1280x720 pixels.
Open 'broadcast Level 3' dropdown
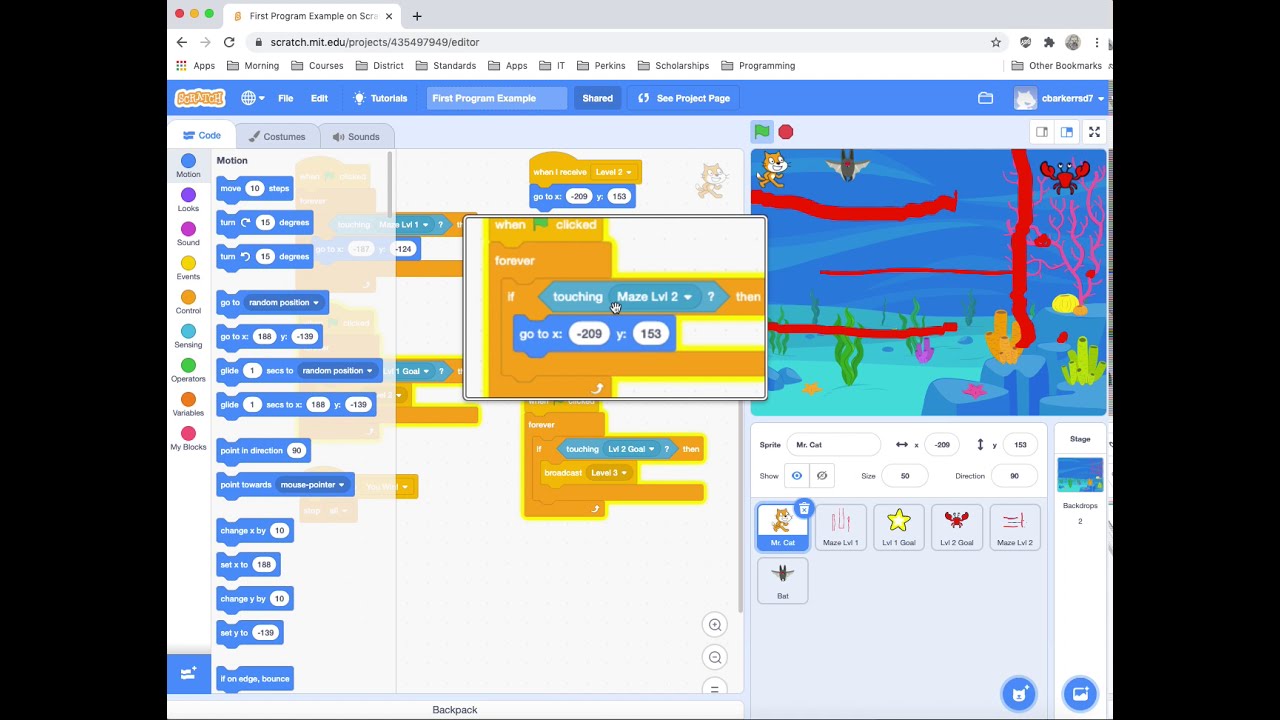tap(609, 473)
